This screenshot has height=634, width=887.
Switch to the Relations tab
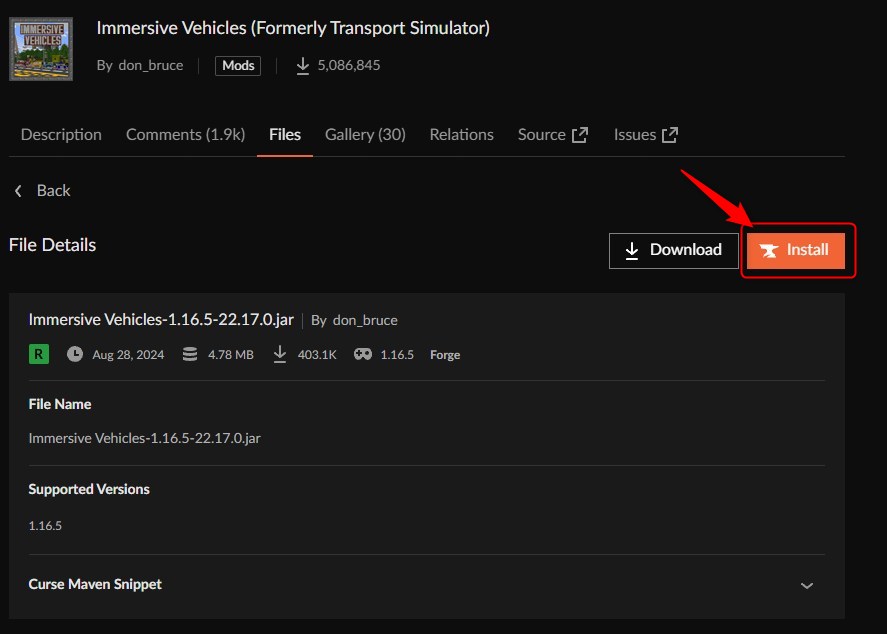[x=461, y=135]
